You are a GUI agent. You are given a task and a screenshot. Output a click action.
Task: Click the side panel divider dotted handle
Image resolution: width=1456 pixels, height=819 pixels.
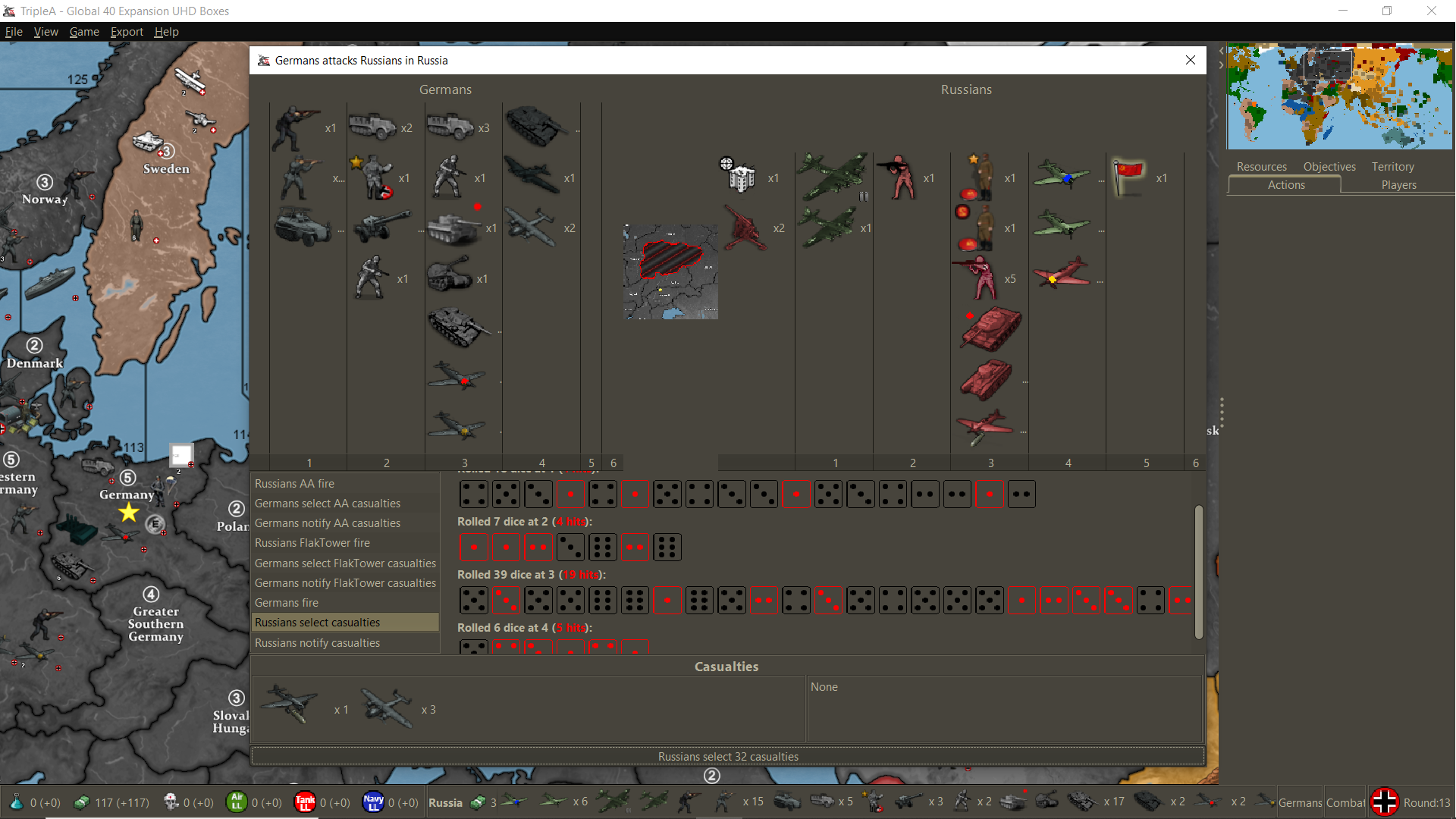pyautogui.click(x=1222, y=413)
